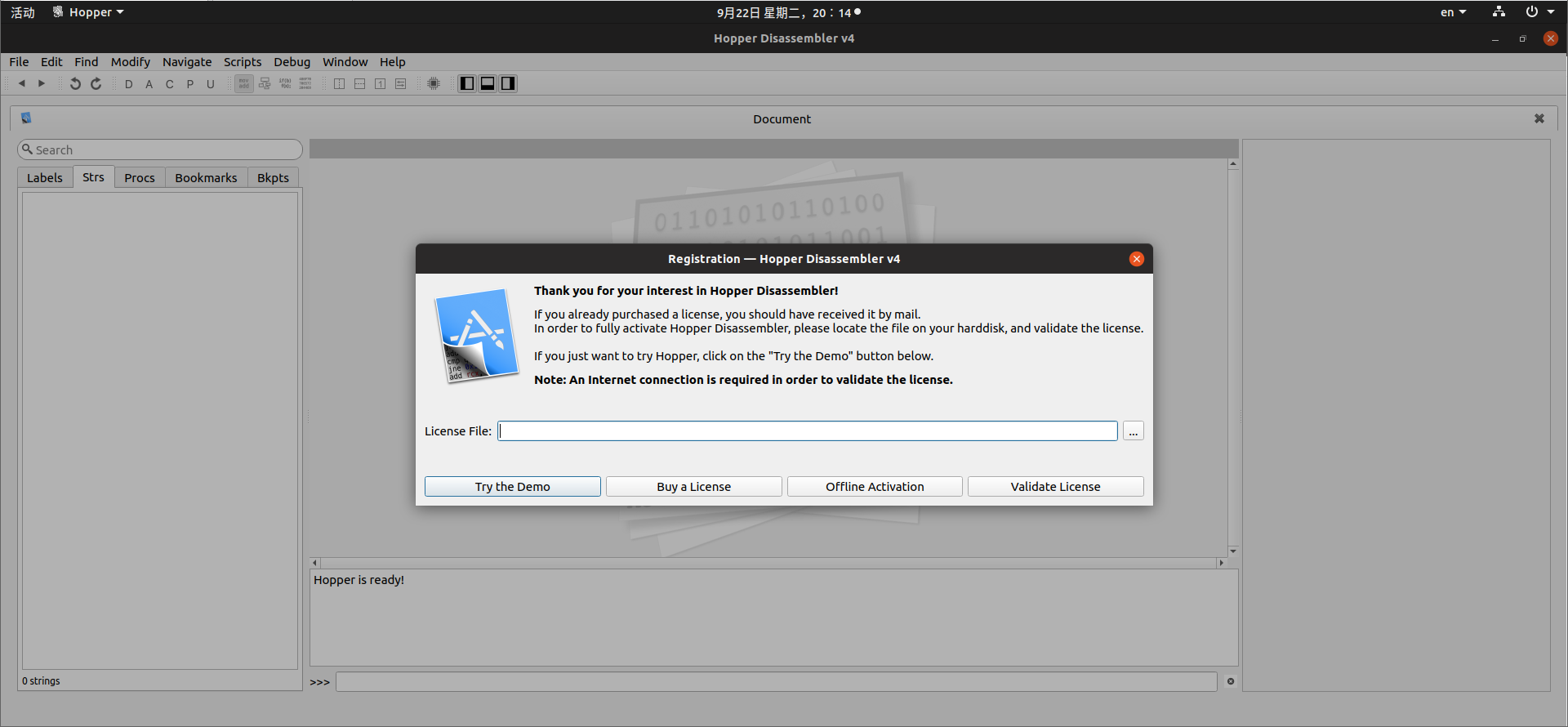Open the Help menu
The height and width of the screenshot is (727, 1568).
[393, 62]
